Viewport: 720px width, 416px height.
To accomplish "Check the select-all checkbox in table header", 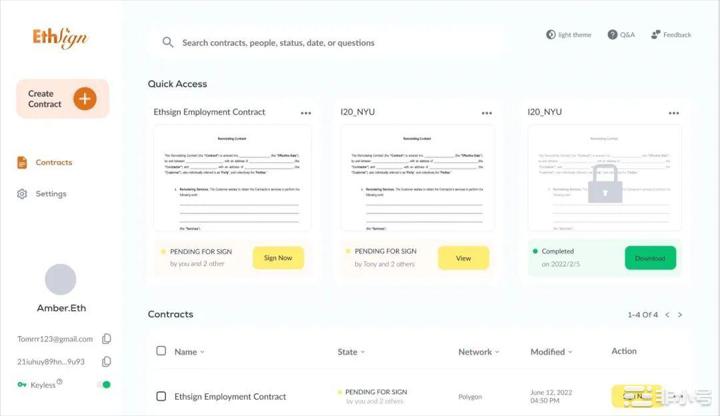I will 161,351.
